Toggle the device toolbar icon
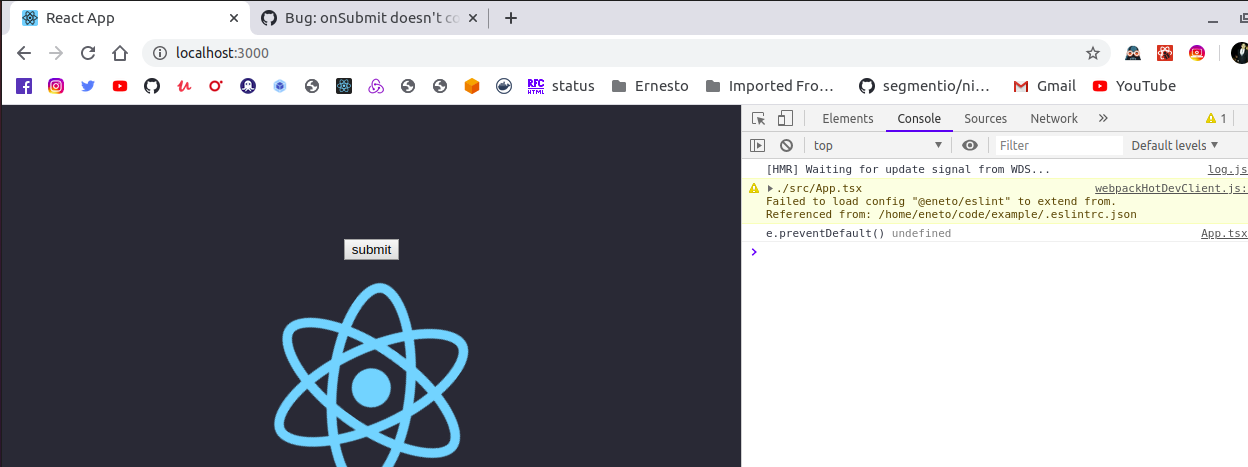Screen dimensions: 1248x467 click(785, 118)
